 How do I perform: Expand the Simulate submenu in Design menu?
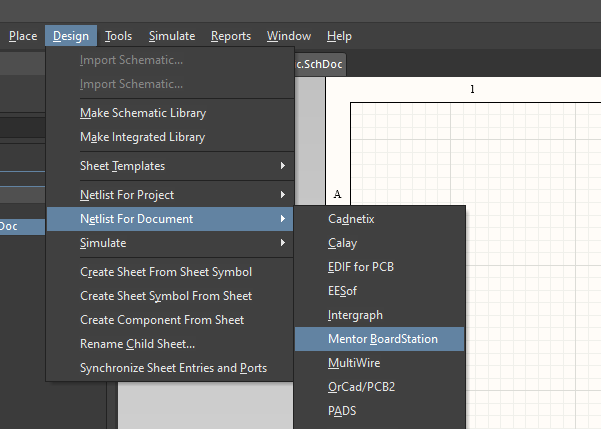pyautogui.click(x=170, y=243)
